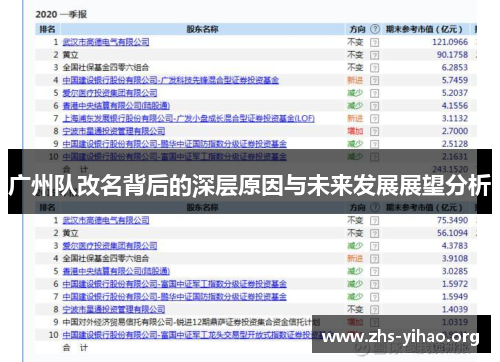Click shareholder name 黄立 in the 56.1094 row

[x=70, y=233]
